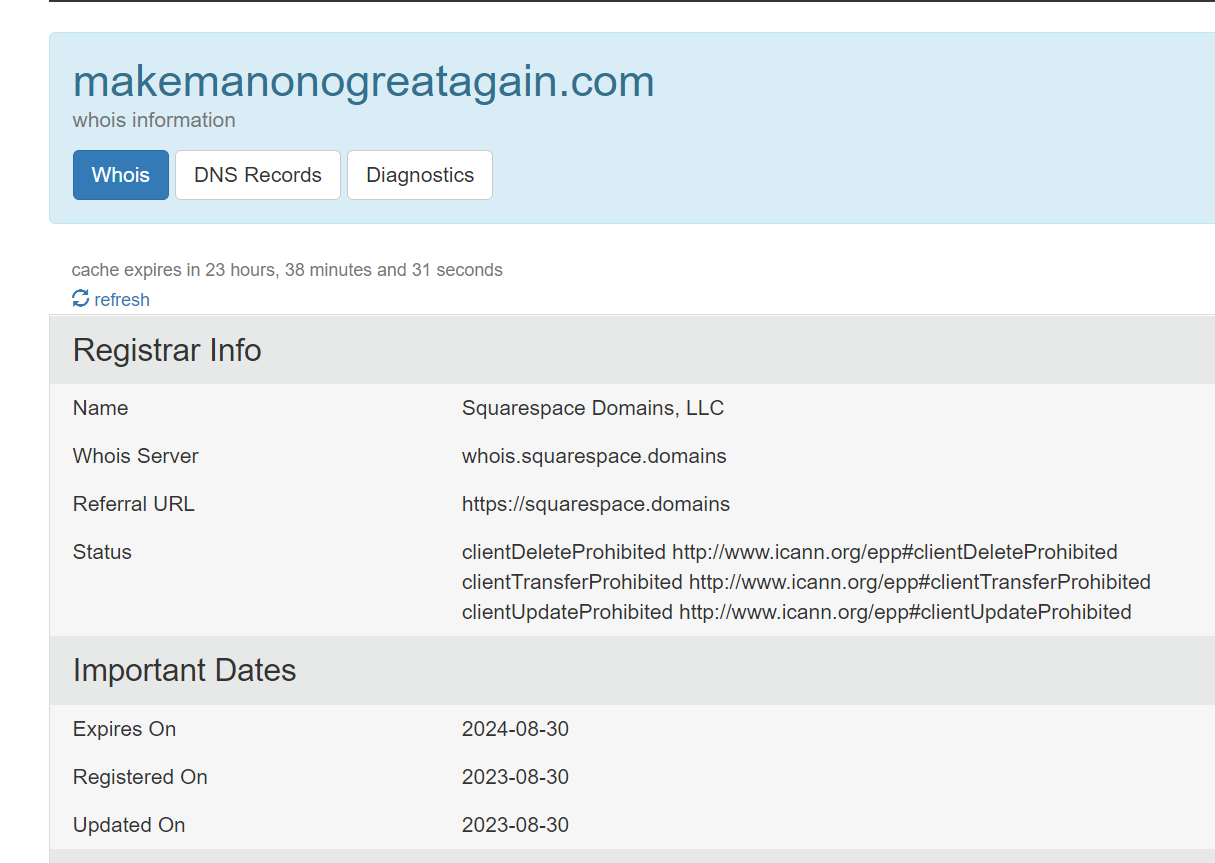Click the clientTransferProhibited status line
Image resolution: width=1215 pixels, height=863 pixels.
[806, 582]
